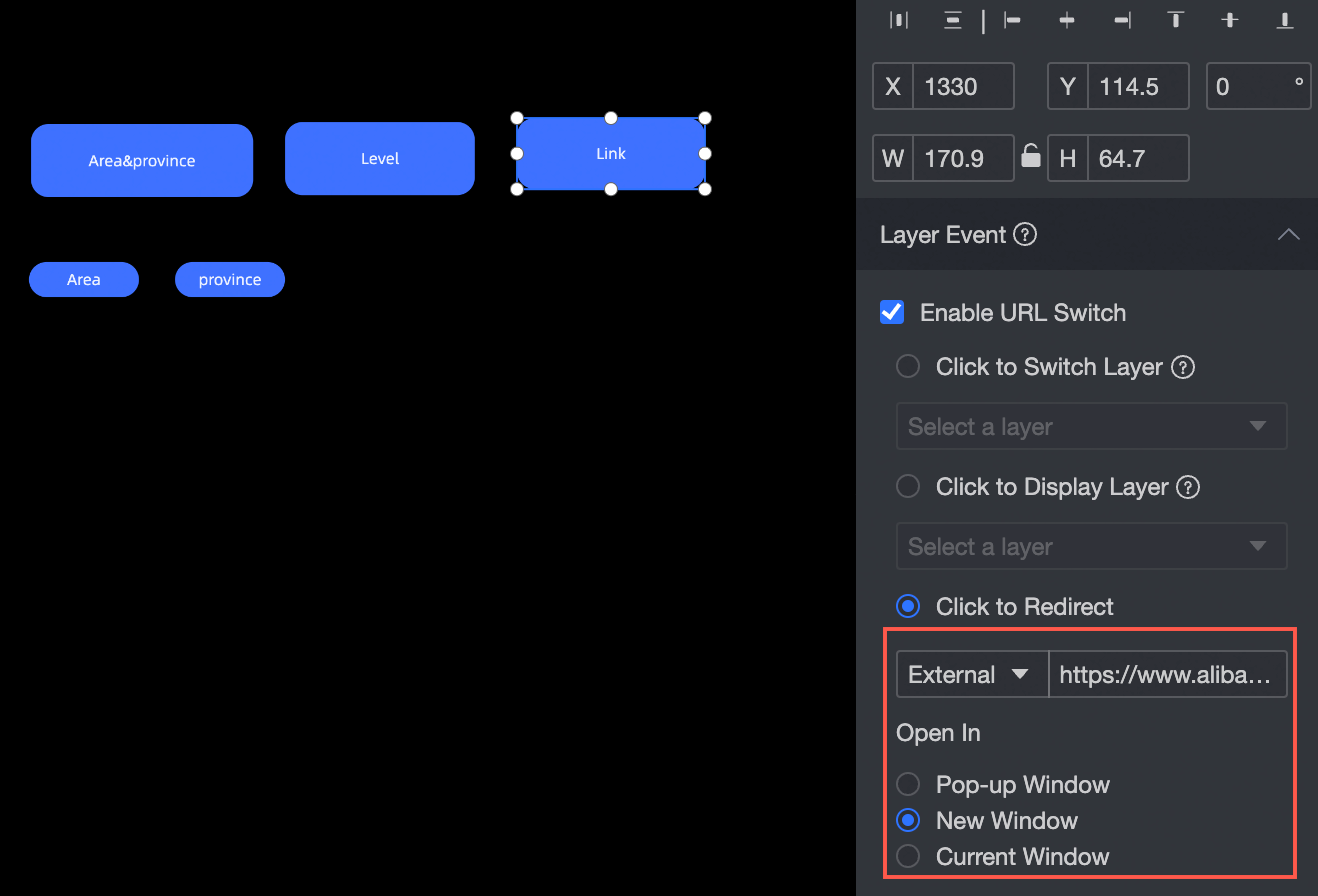Click the H height field
Image resolution: width=1318 pixels, height=896 pixels.
pos(1138,158)
